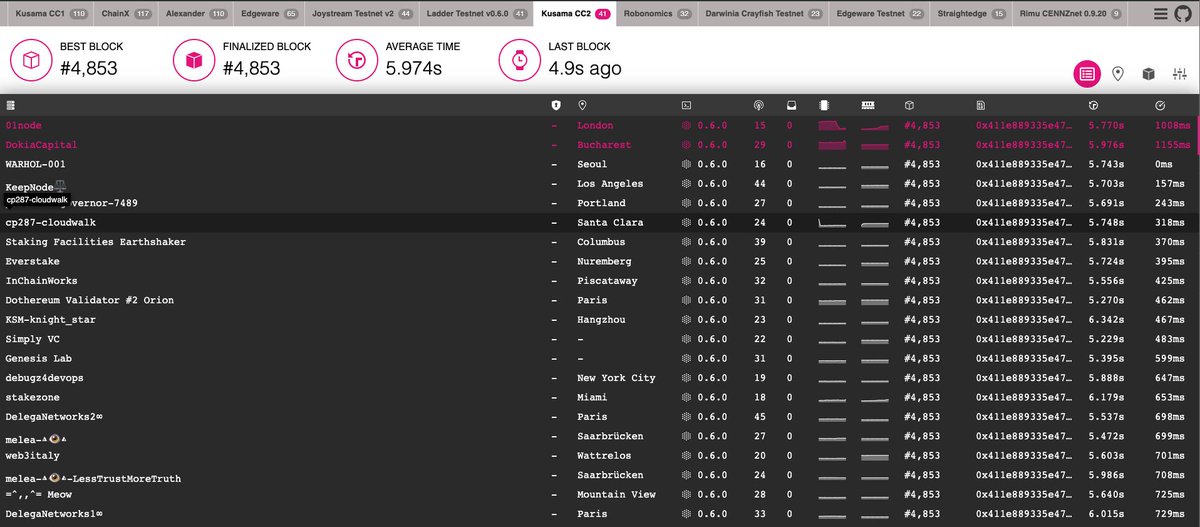
Task: Click the 1008ms propagation time value
Action: click(1173, 126)
